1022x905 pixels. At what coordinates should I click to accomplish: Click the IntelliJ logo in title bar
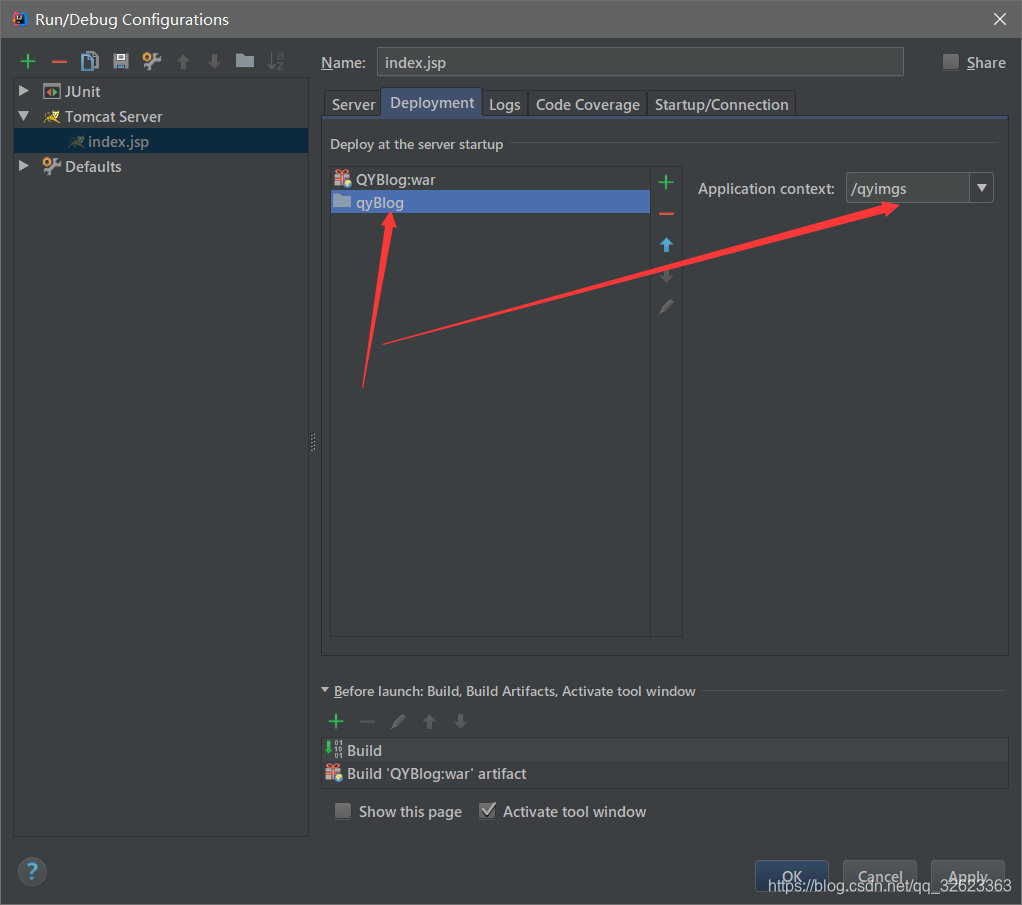point(20,19)
